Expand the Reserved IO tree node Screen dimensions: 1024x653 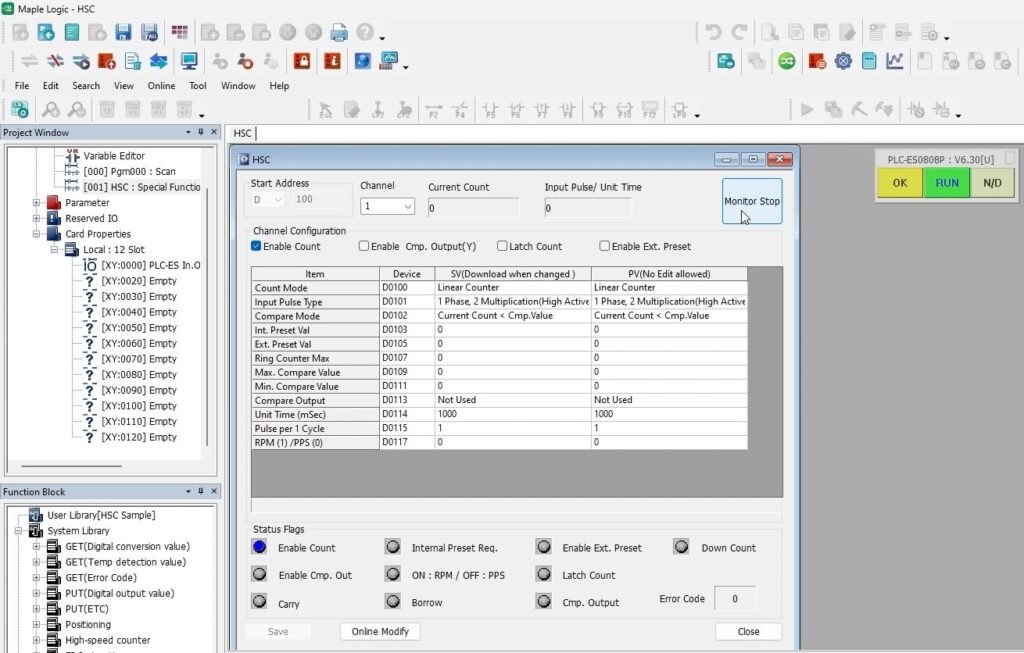pos(37,218)
